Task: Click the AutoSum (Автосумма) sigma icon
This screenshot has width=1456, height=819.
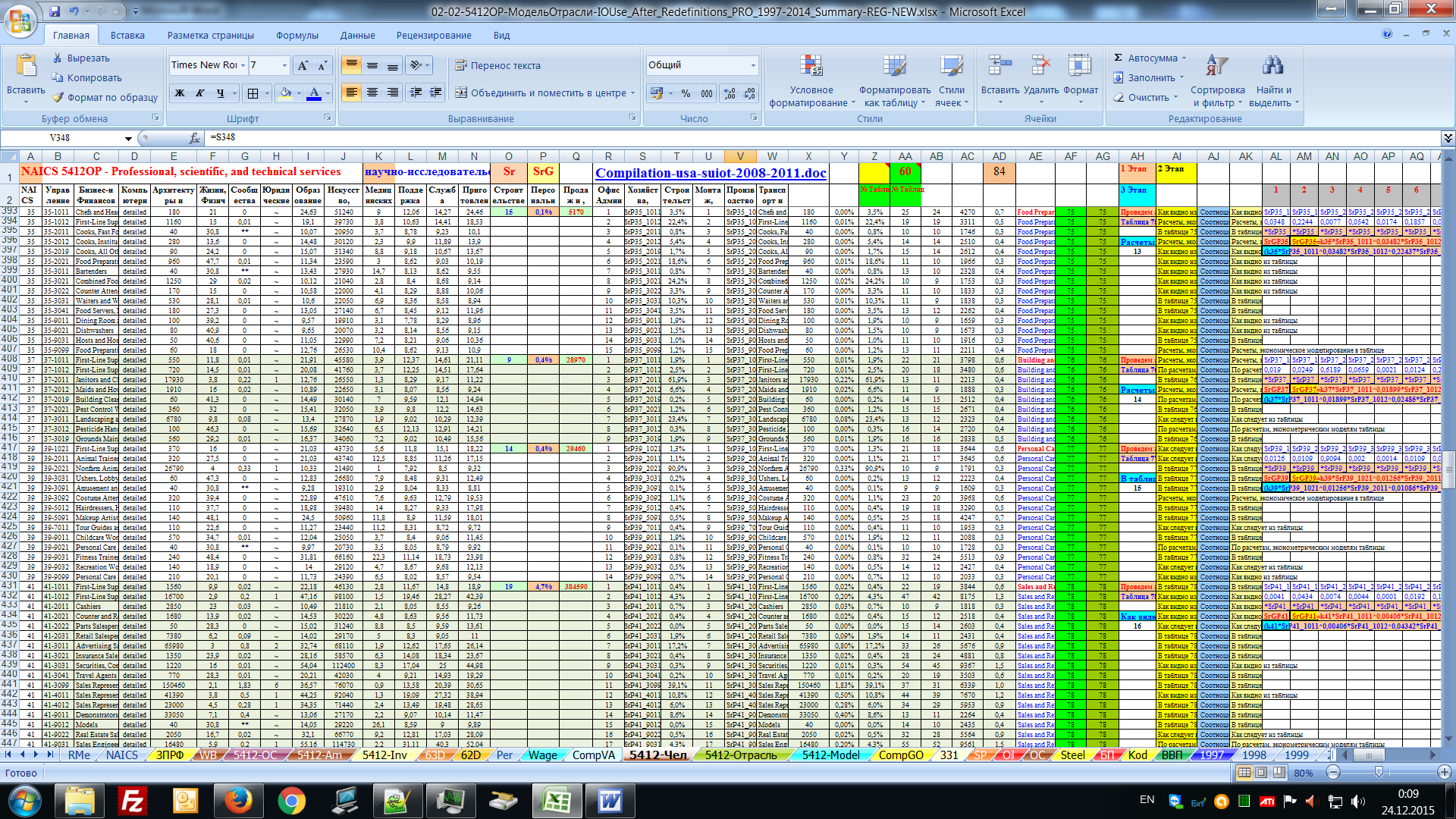Action: tap(1119, 58)
